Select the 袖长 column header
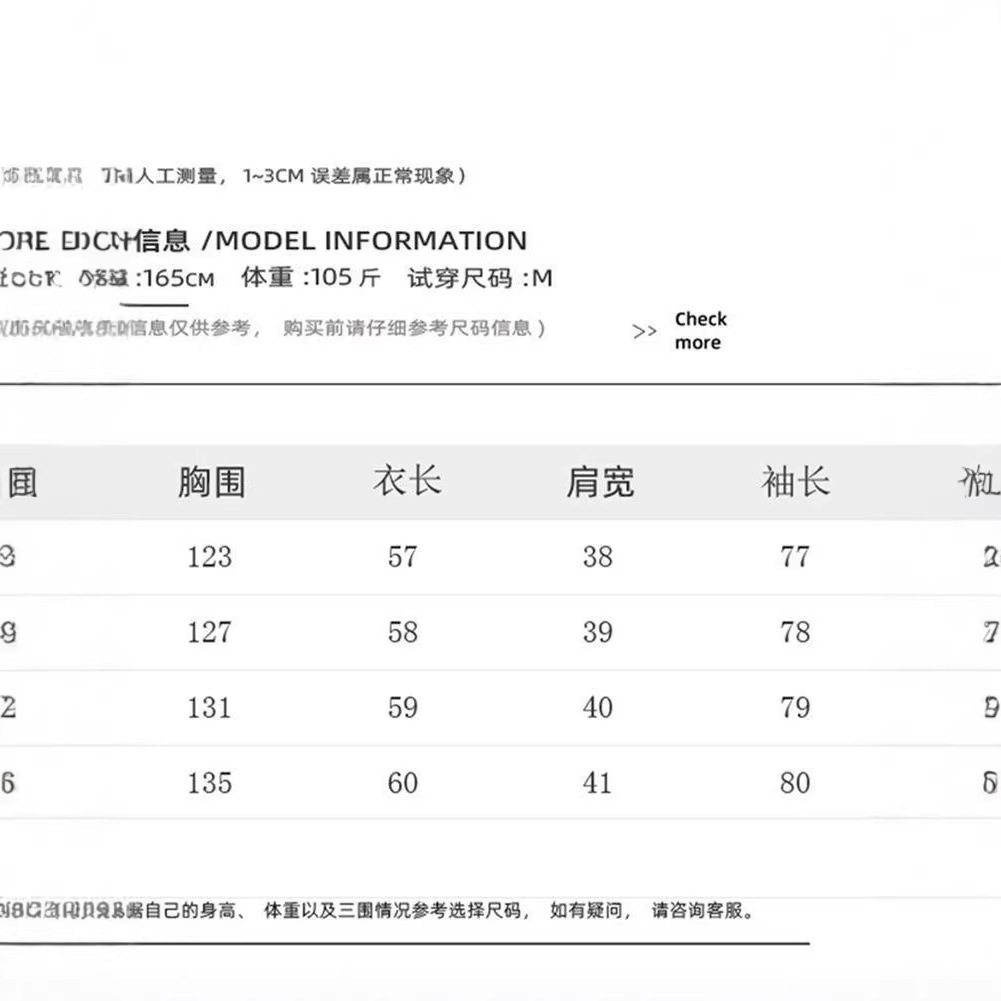 pyautogui.click(x=795, y=481)
